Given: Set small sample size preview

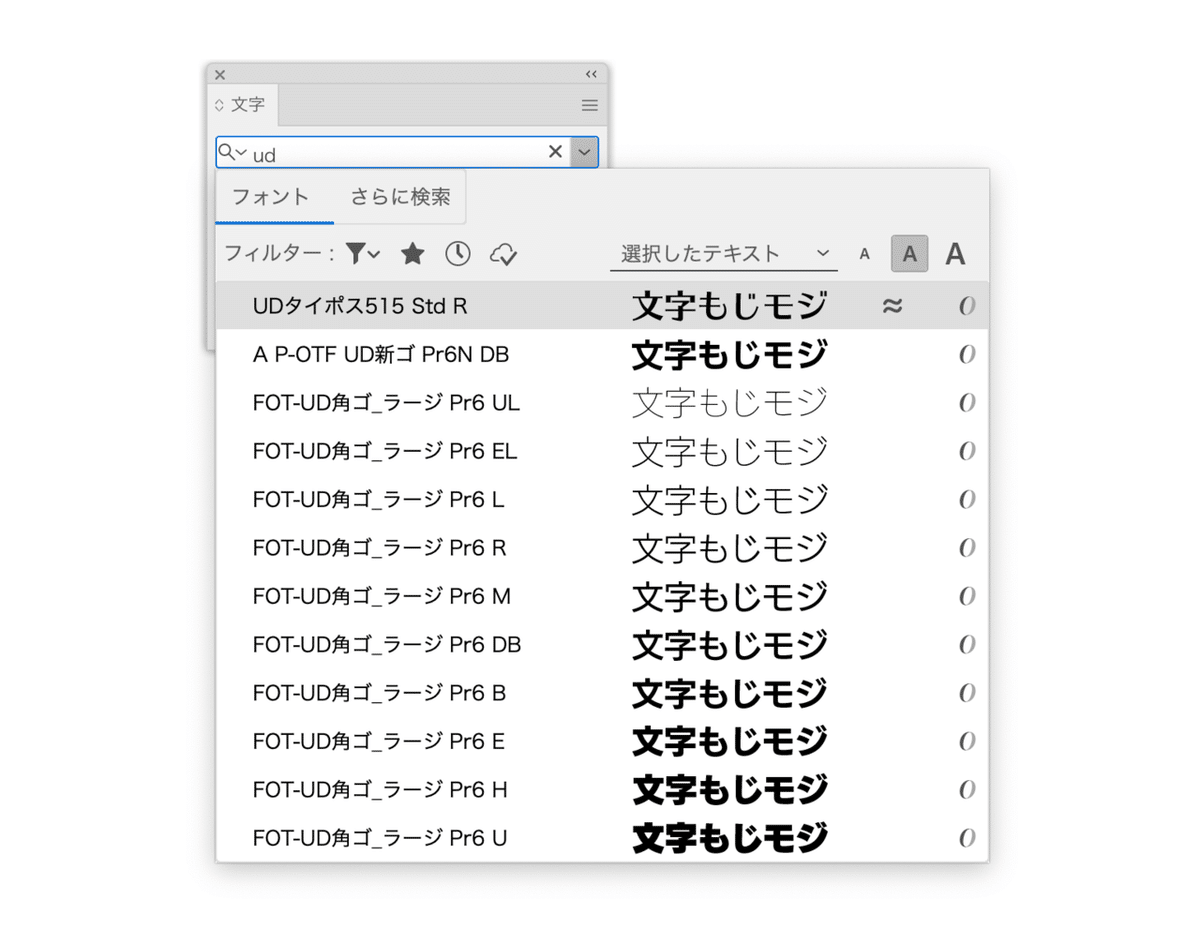Looking at the screenshot, I should point(865,254).
